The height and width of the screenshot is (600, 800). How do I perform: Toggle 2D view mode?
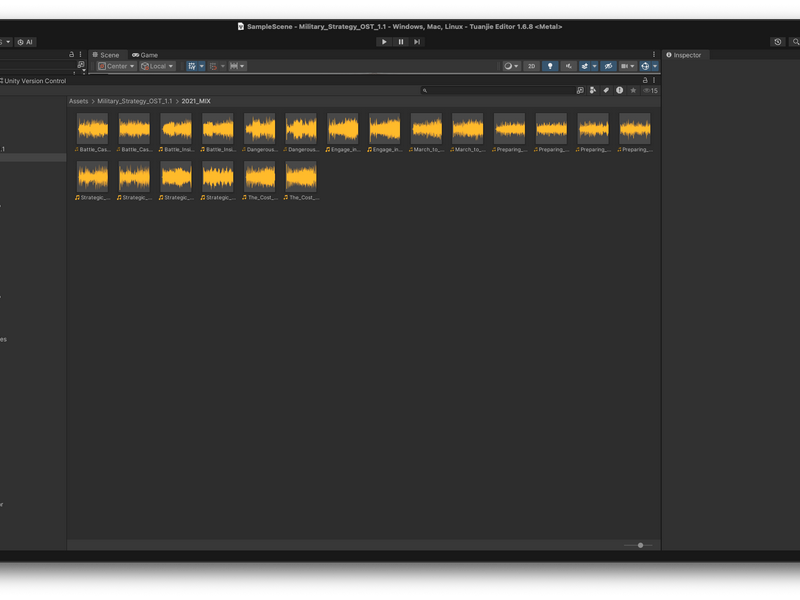point(531,66)
